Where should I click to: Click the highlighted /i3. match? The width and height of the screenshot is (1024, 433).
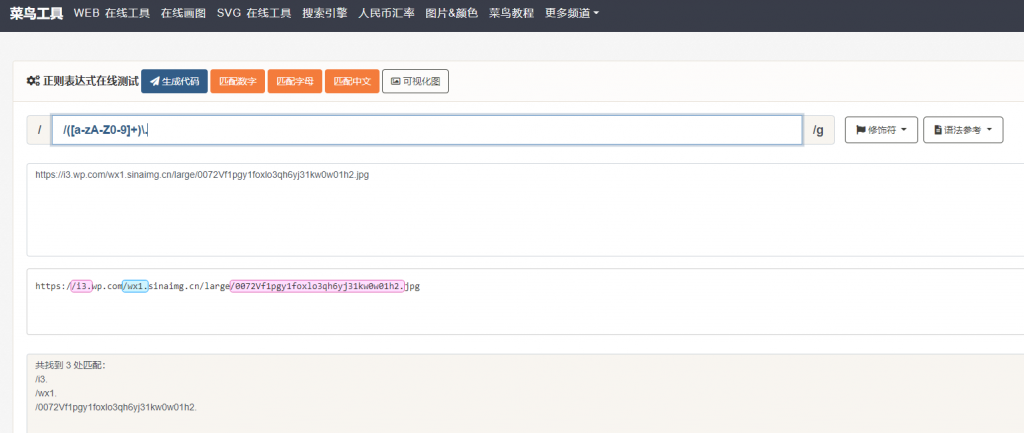coord(81,286)
